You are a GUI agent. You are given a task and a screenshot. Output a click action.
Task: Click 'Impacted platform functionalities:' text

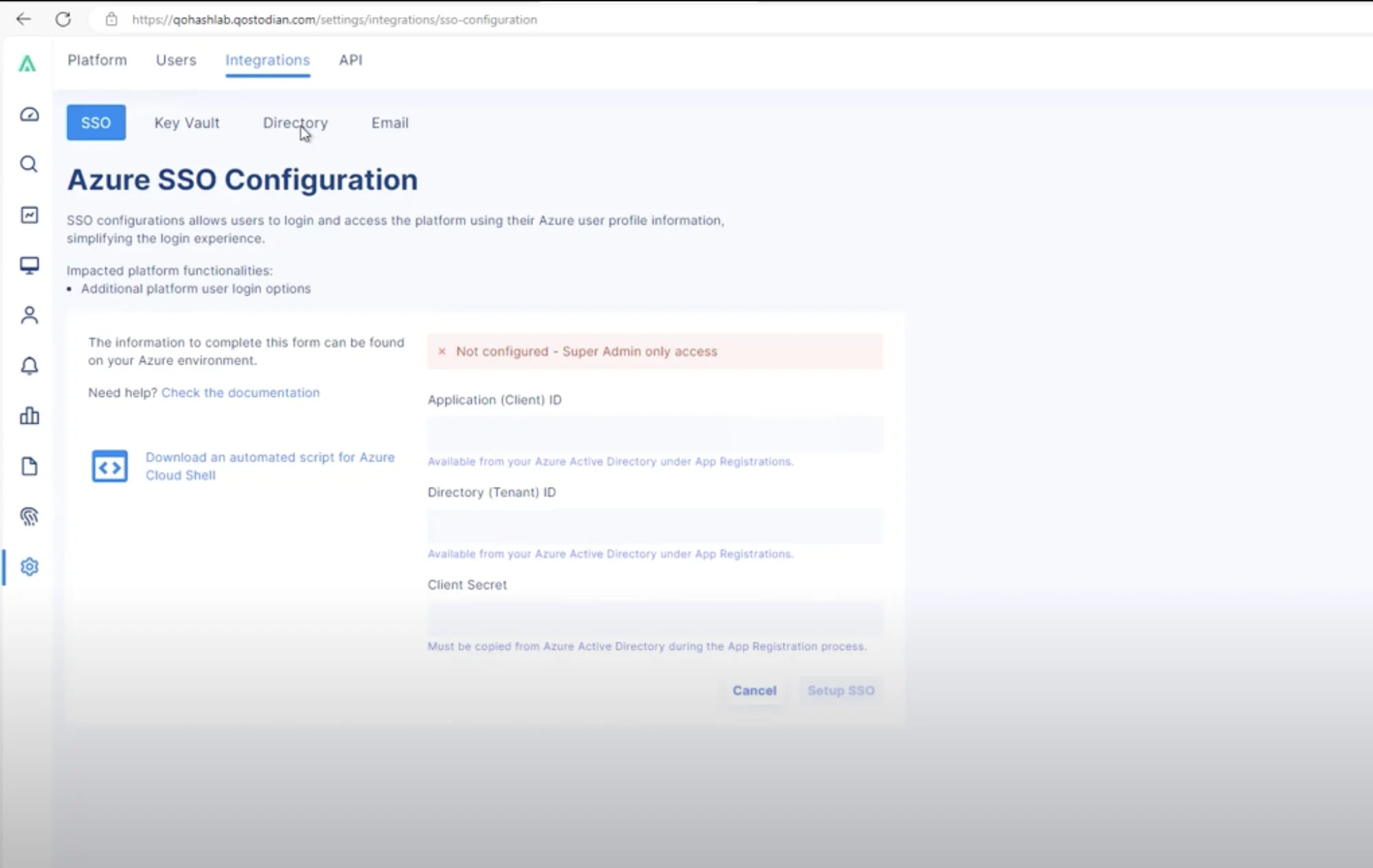[x=170, y=271]
